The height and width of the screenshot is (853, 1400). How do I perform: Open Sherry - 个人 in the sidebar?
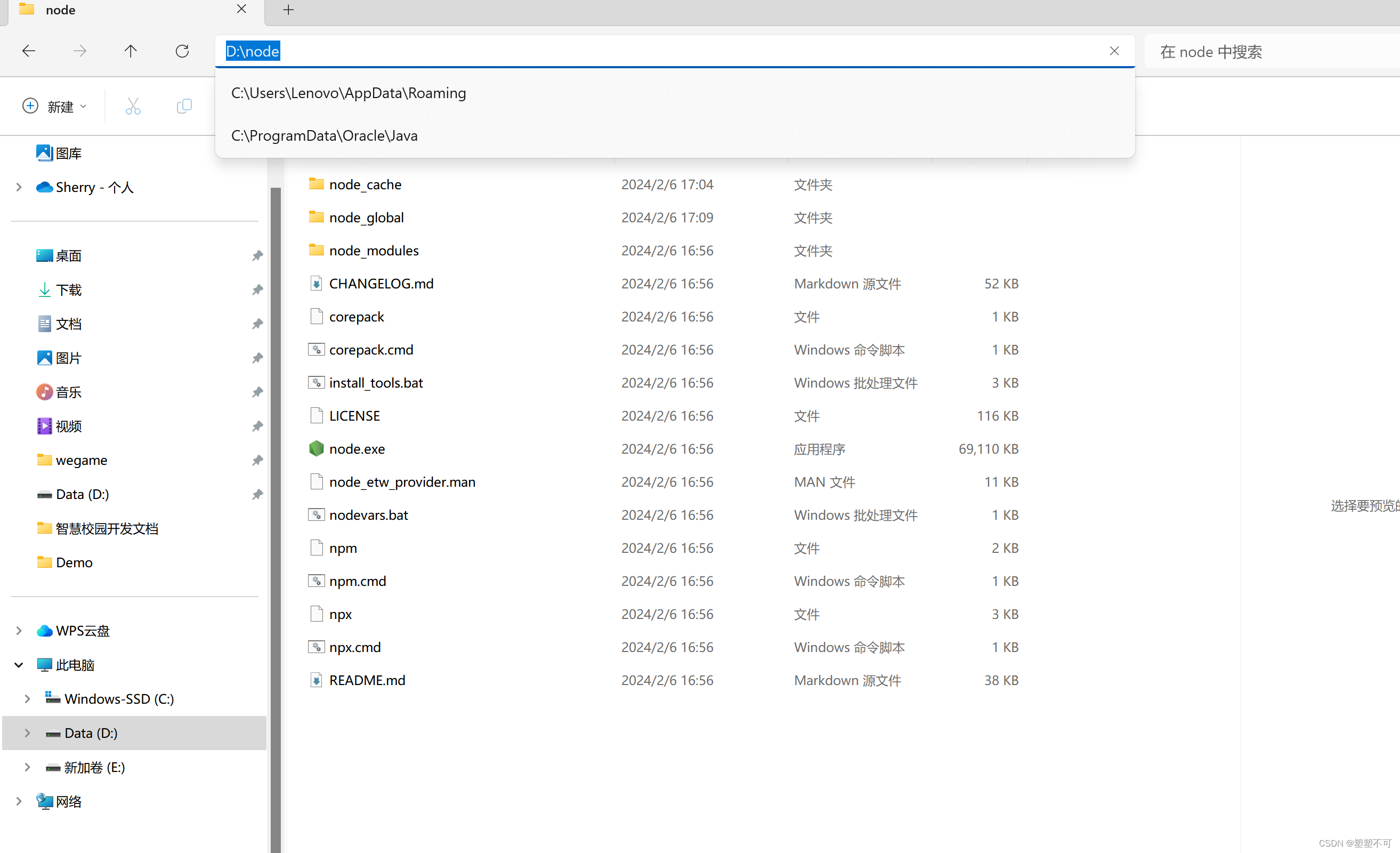tap(85, 187)
